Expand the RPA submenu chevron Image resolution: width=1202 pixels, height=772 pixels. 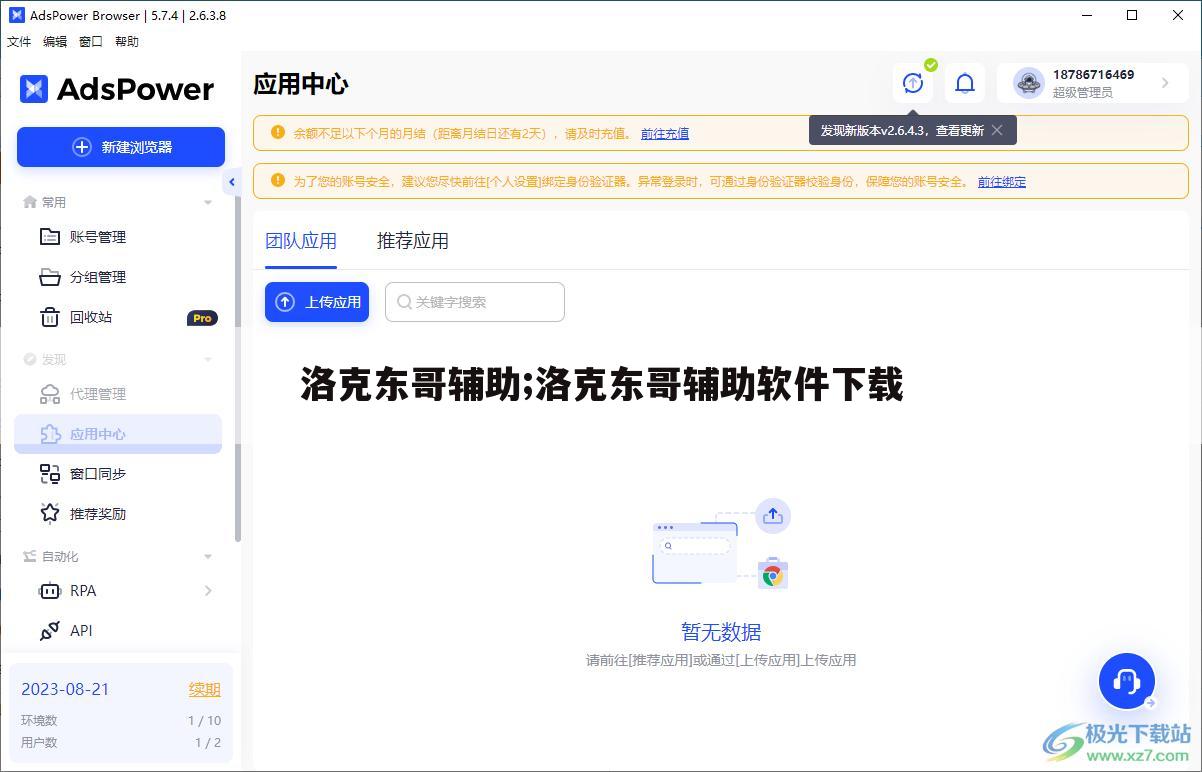coord(208,591)
